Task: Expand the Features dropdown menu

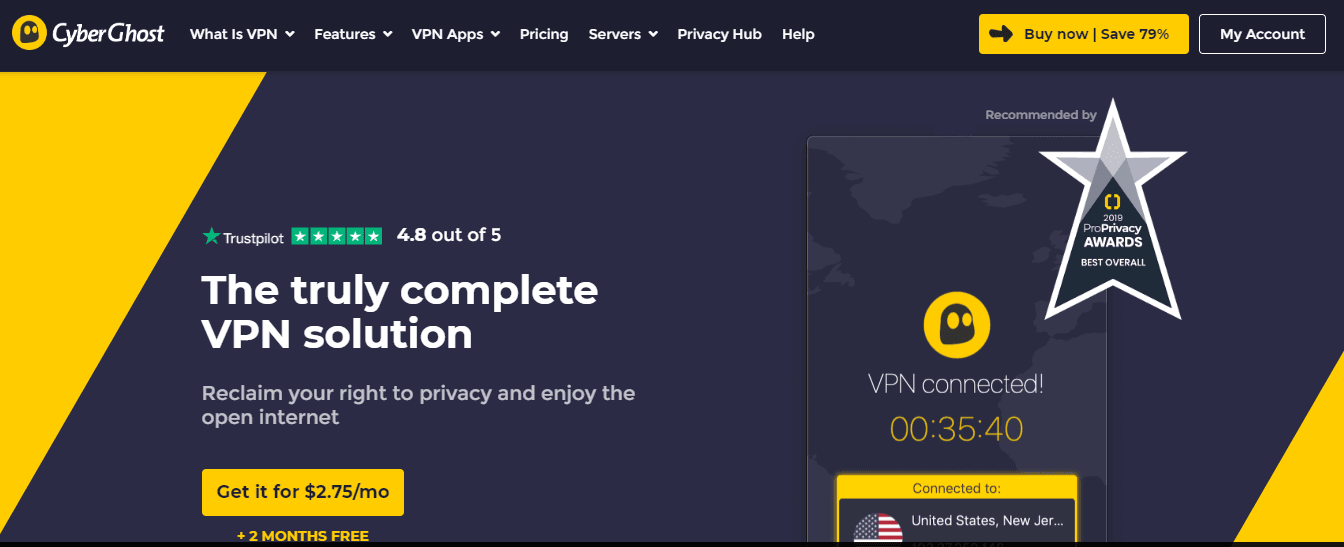Action: 353,34
